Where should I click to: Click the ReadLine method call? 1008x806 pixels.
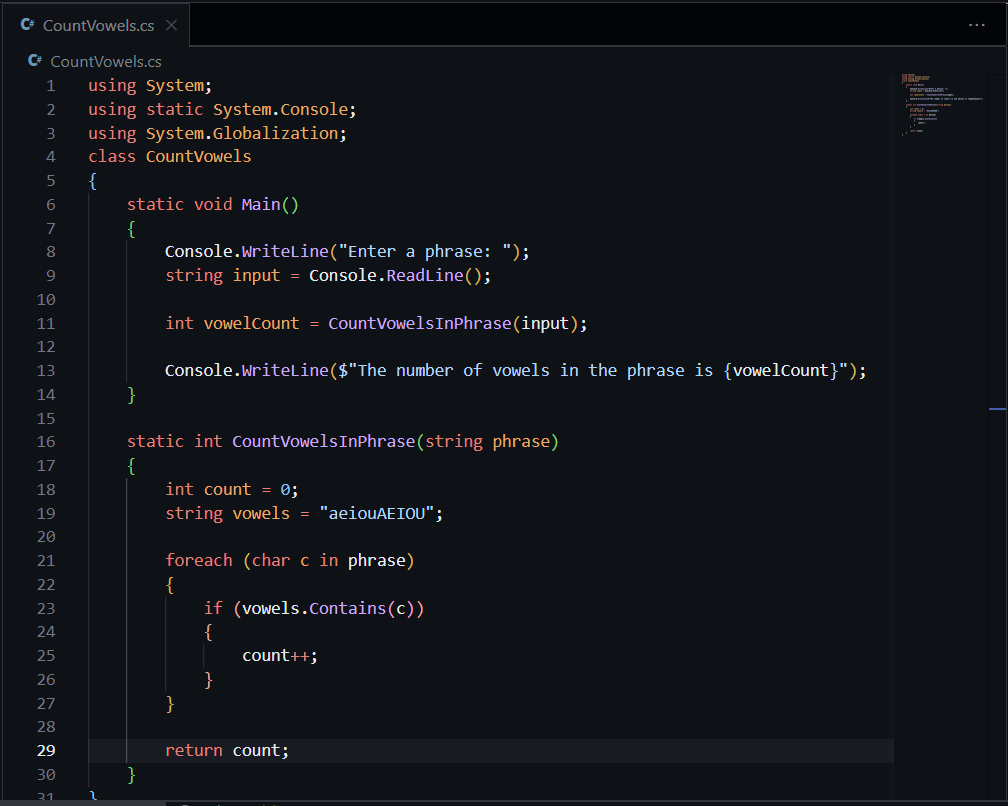[424, 275]
